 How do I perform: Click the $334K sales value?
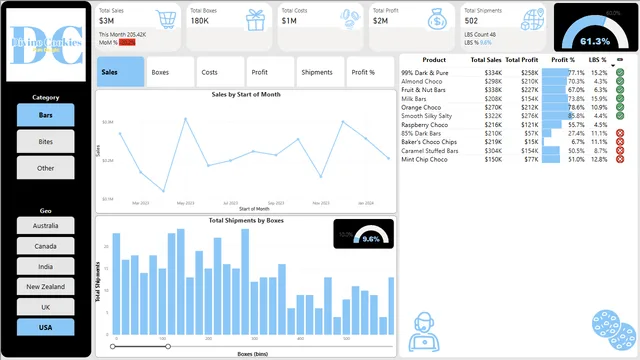[x=493, y=73]
